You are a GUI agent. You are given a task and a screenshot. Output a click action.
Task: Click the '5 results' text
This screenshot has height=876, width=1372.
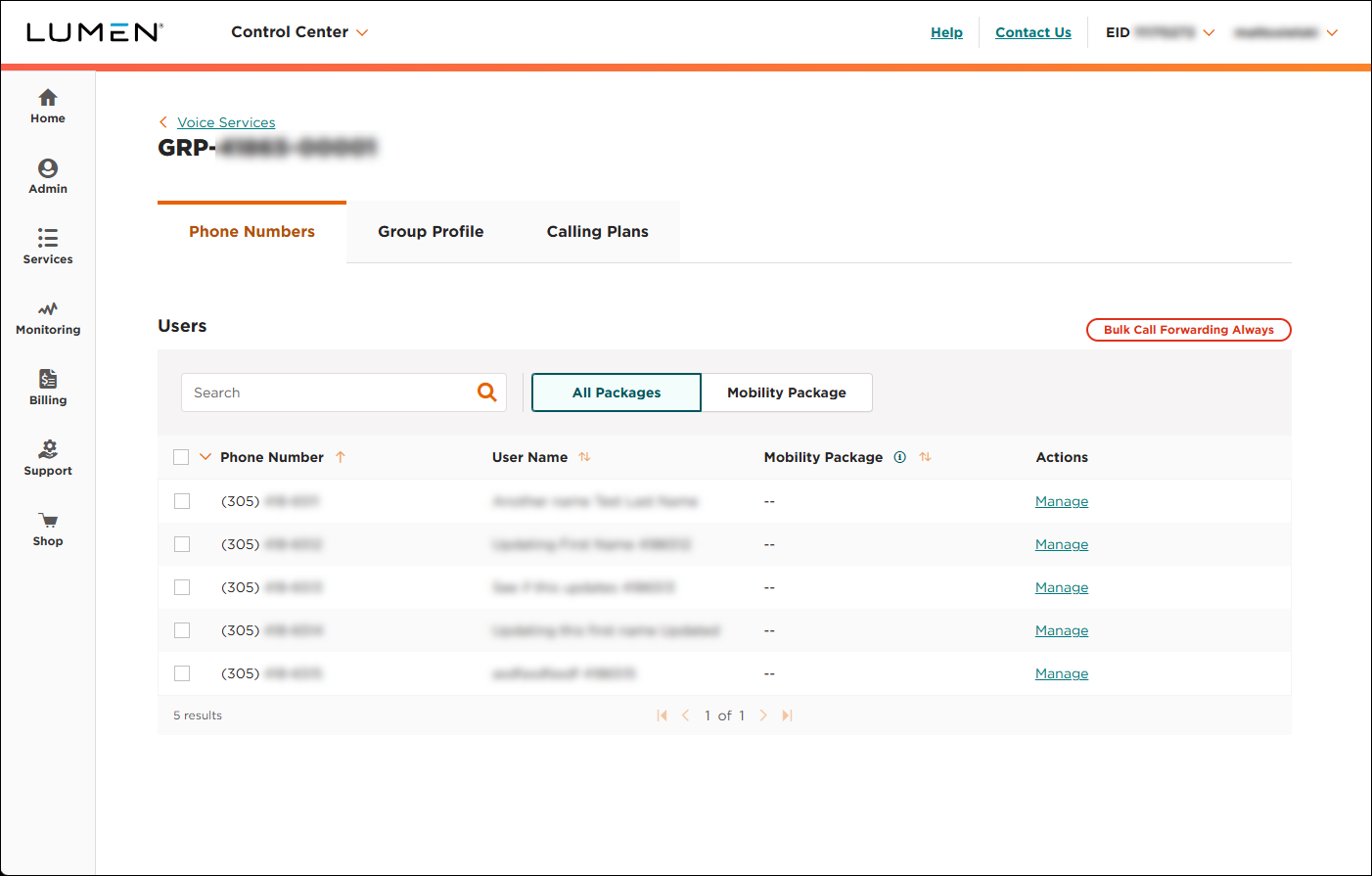point(198,715)
